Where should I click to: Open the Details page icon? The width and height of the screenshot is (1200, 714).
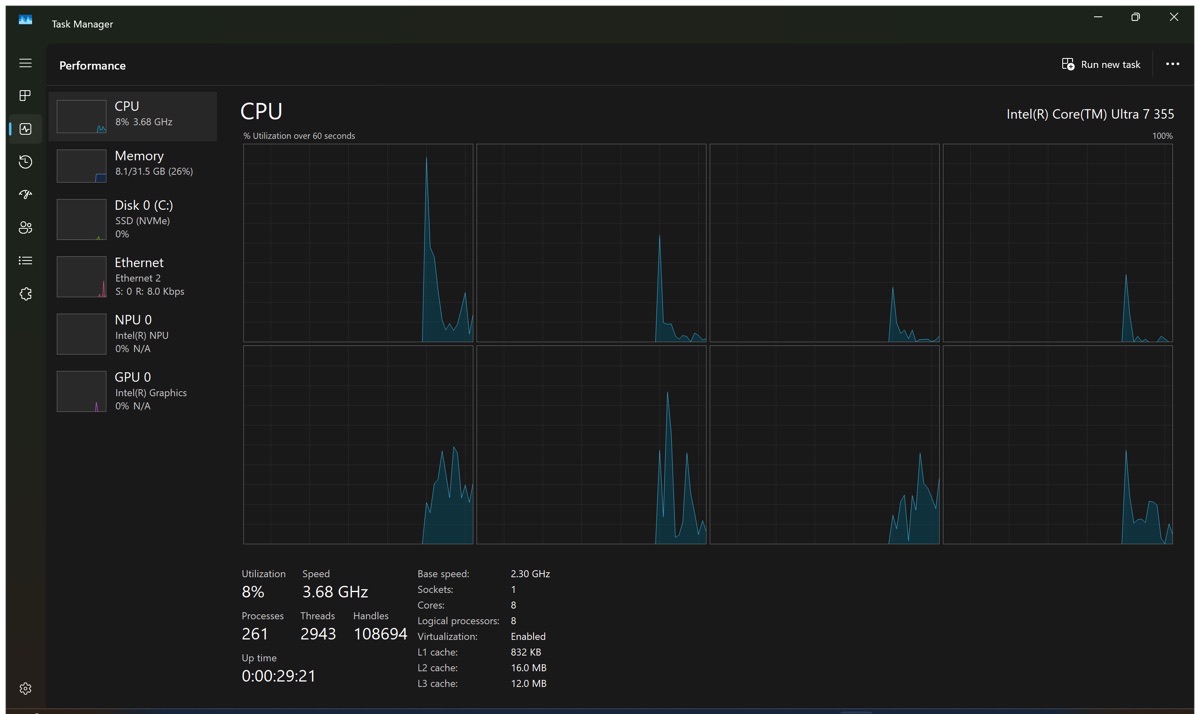click(x=25, y=260)
